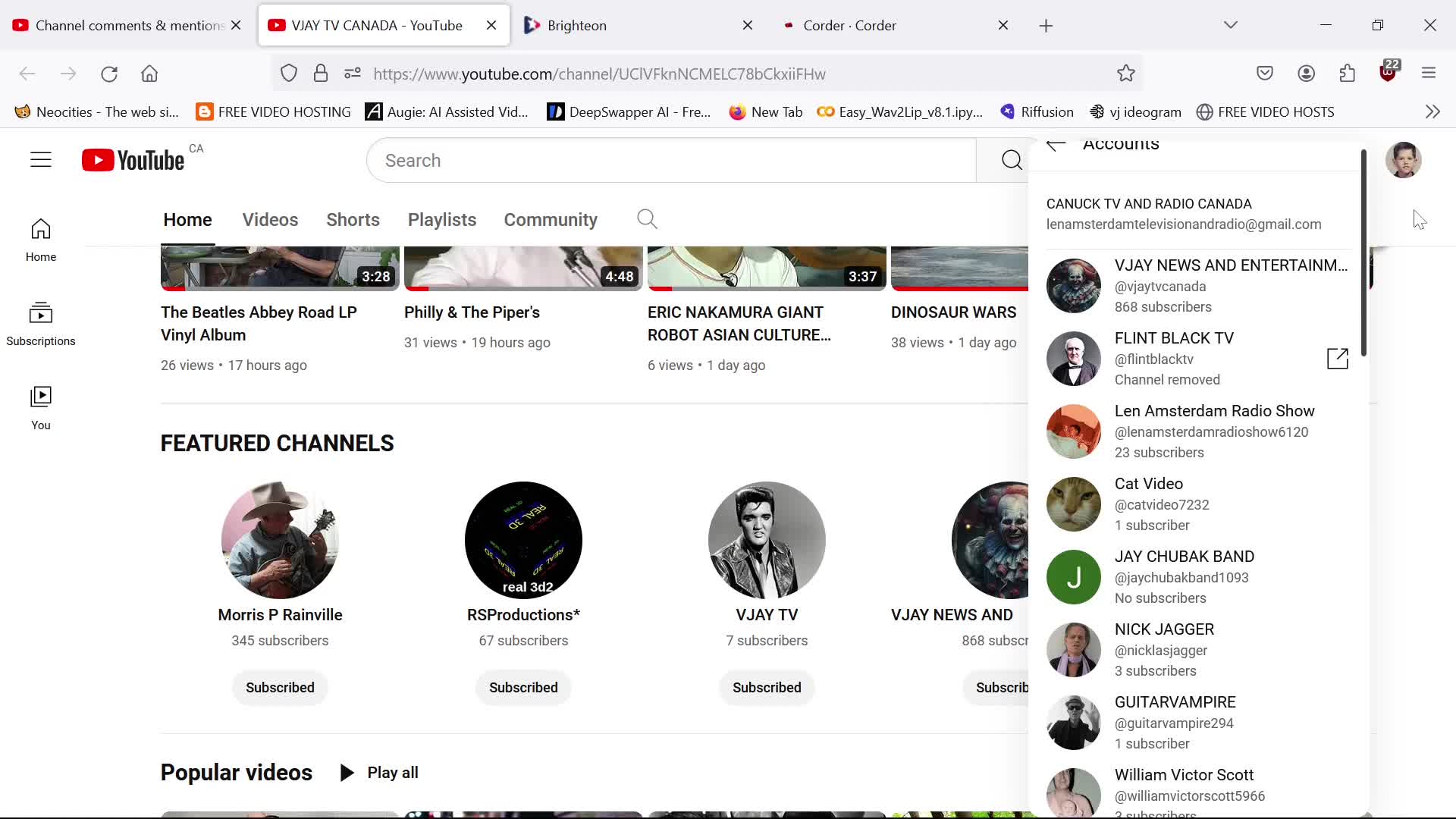Open DeepSwapper AI bookmark

629,112
